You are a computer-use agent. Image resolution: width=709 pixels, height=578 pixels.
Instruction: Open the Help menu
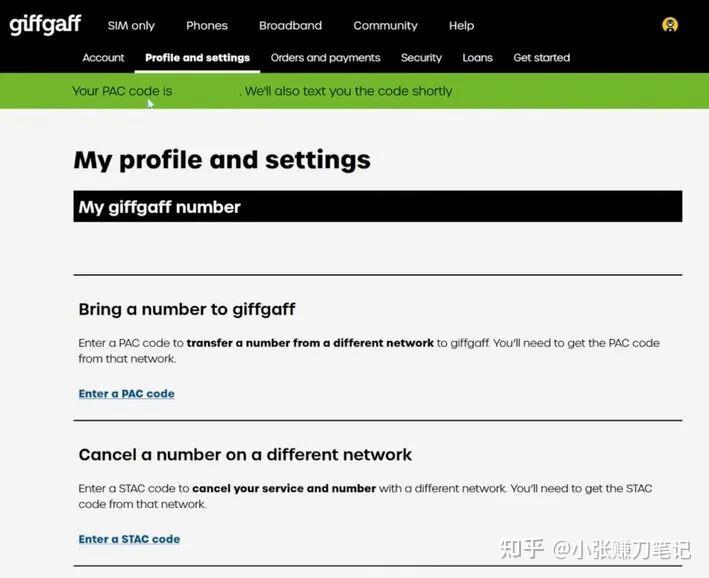[461, 26]
